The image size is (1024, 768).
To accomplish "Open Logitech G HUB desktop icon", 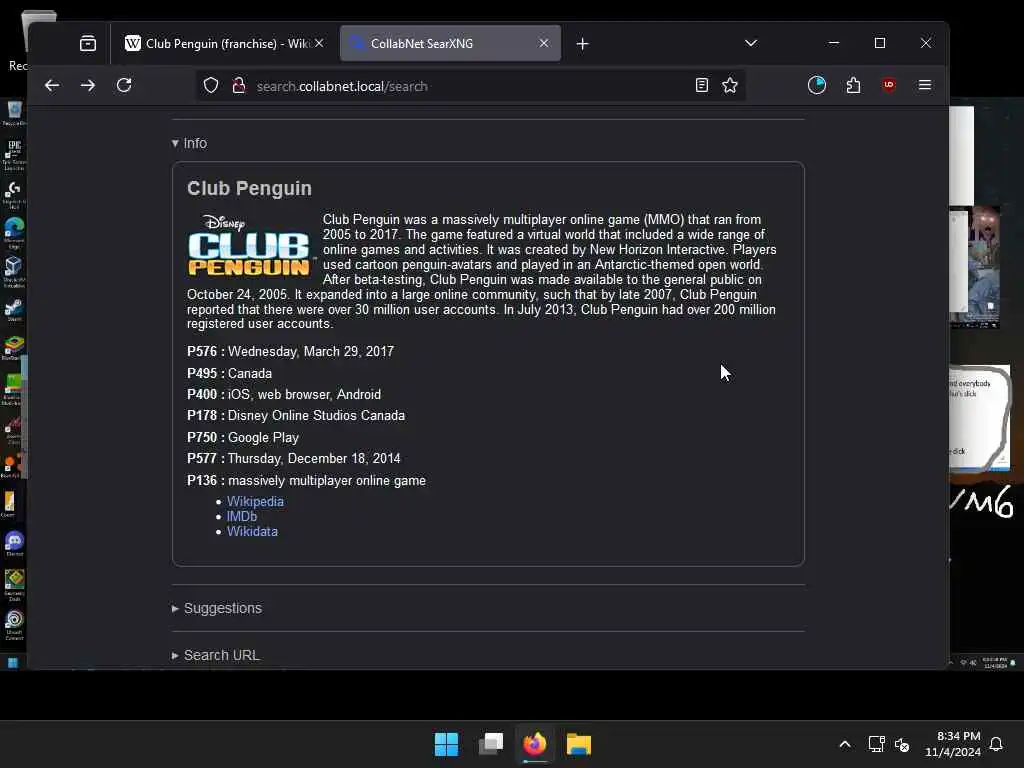I will coord(14,194).
